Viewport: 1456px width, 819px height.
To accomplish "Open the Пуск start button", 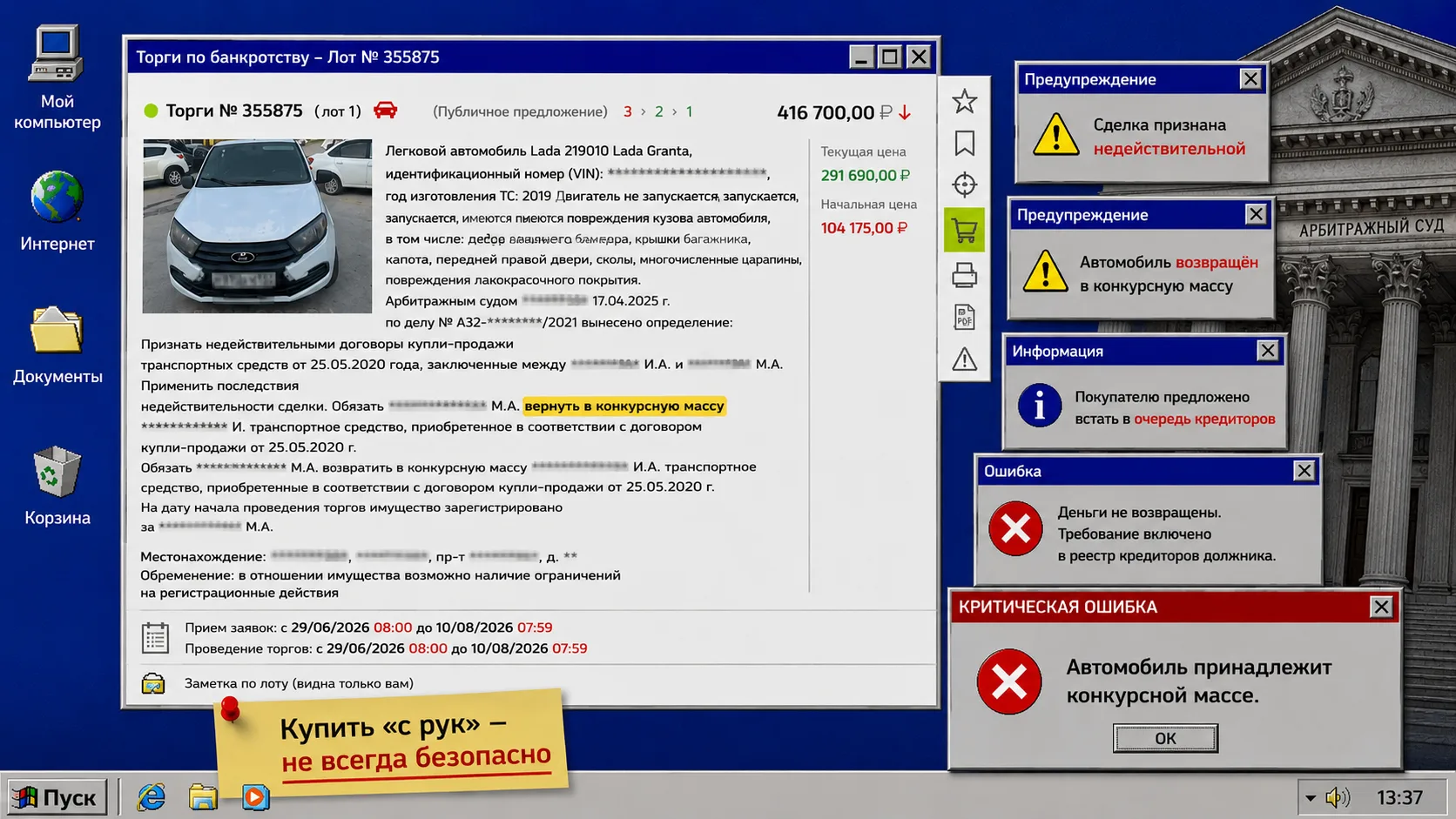I will 57,796.
